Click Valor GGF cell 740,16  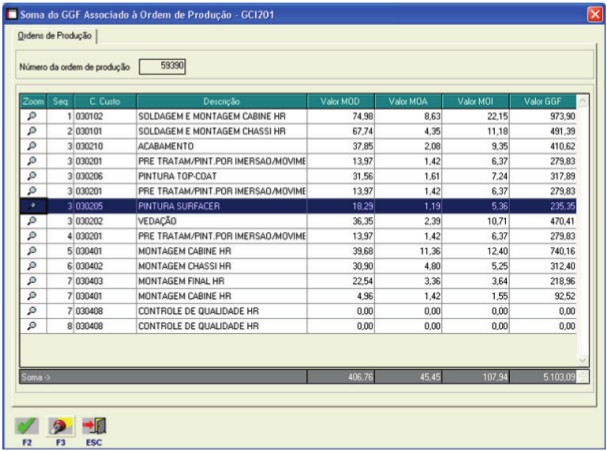[543, 251]
